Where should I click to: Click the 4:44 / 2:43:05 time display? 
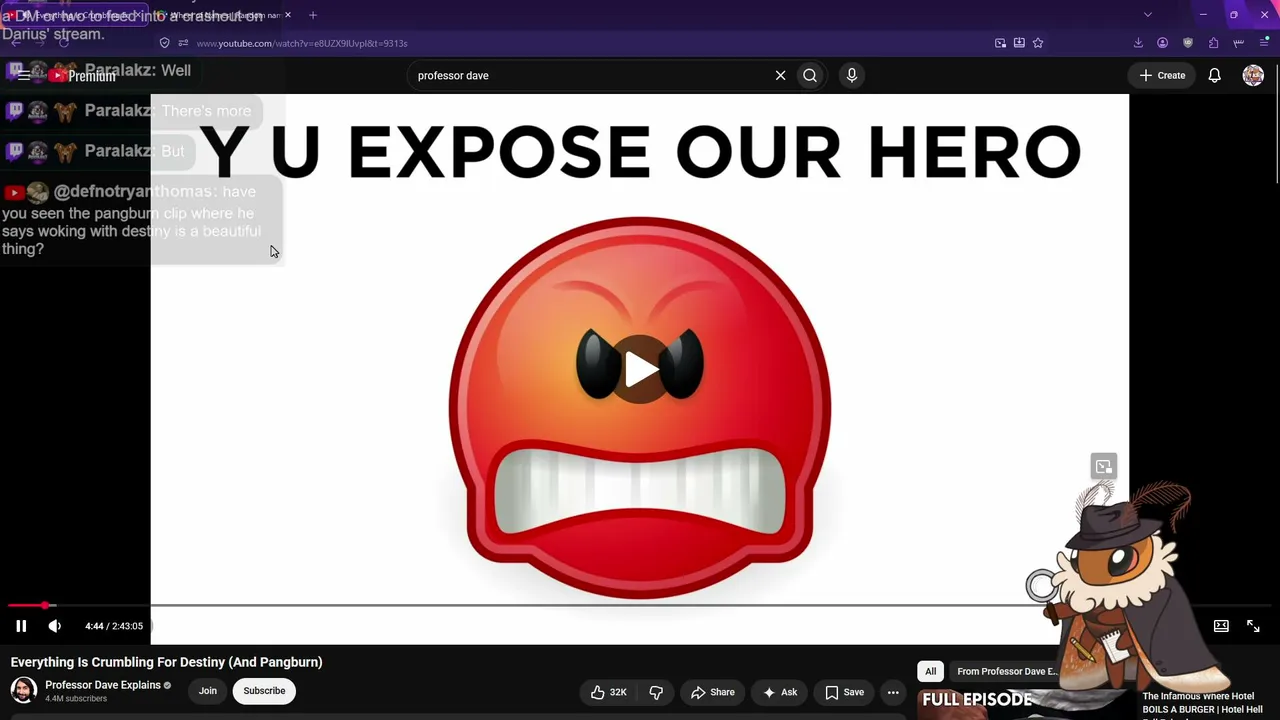tap(114, 626)
